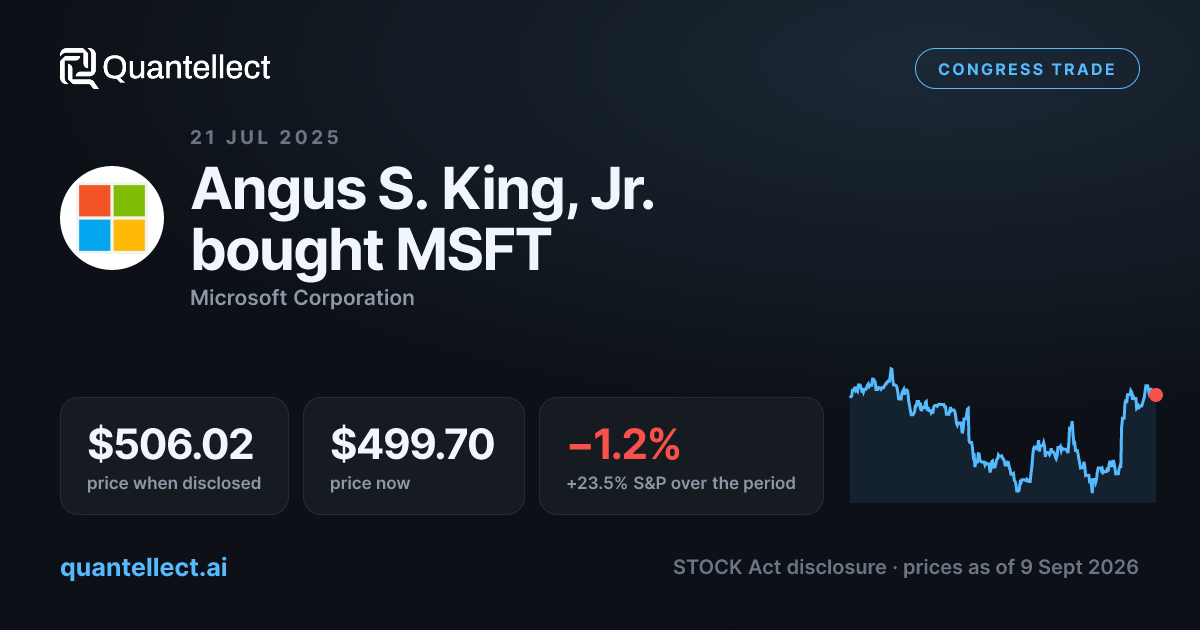The image size is (1200, 630).
Task: Open the quantellect.ai link
Action: point(144,567)
